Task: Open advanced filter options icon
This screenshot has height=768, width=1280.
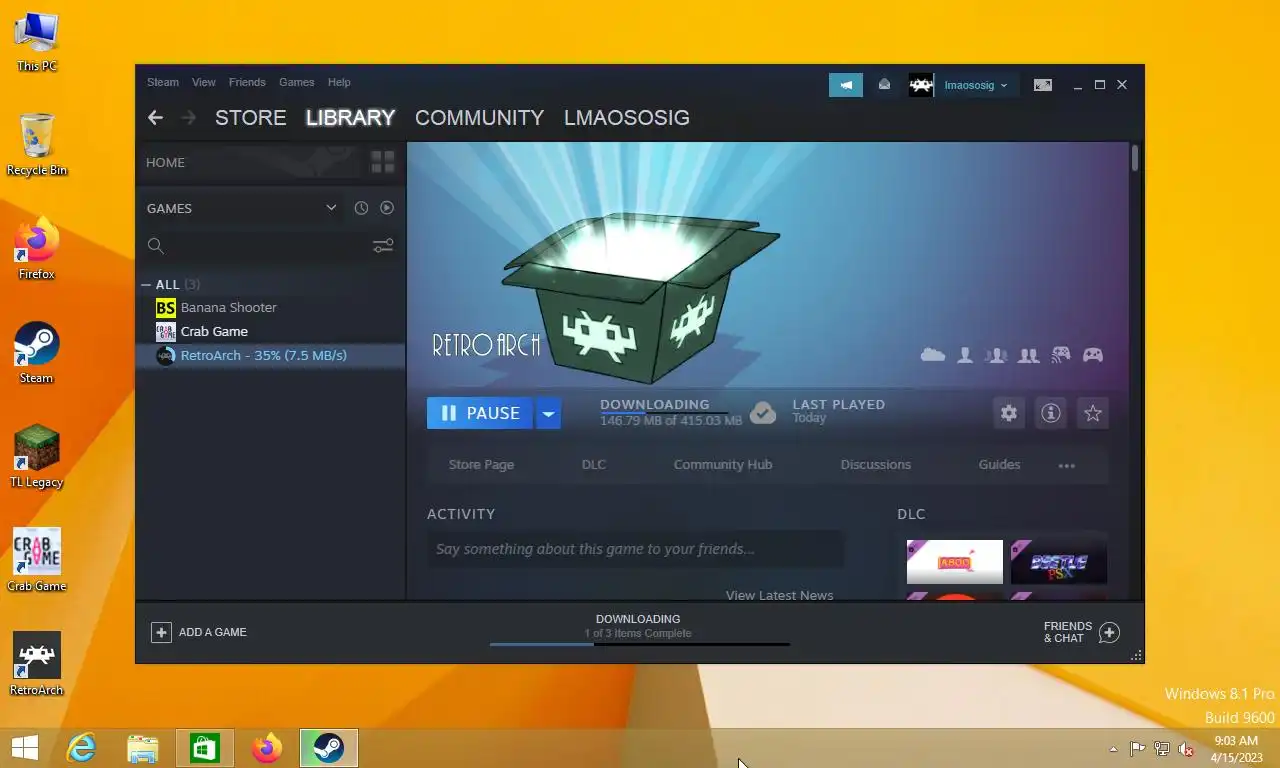Action: pyautogui.click(x=383, y=245)
